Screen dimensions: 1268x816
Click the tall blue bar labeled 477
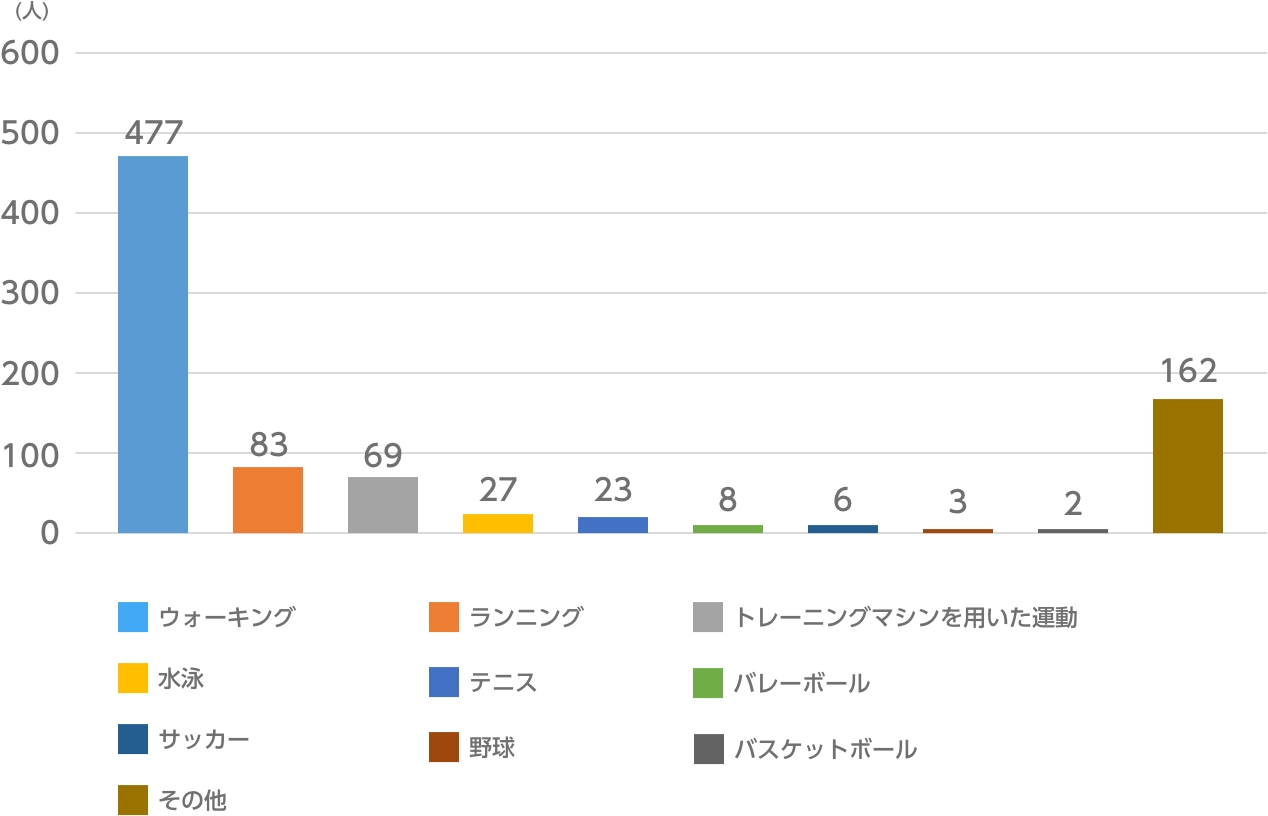153,344
